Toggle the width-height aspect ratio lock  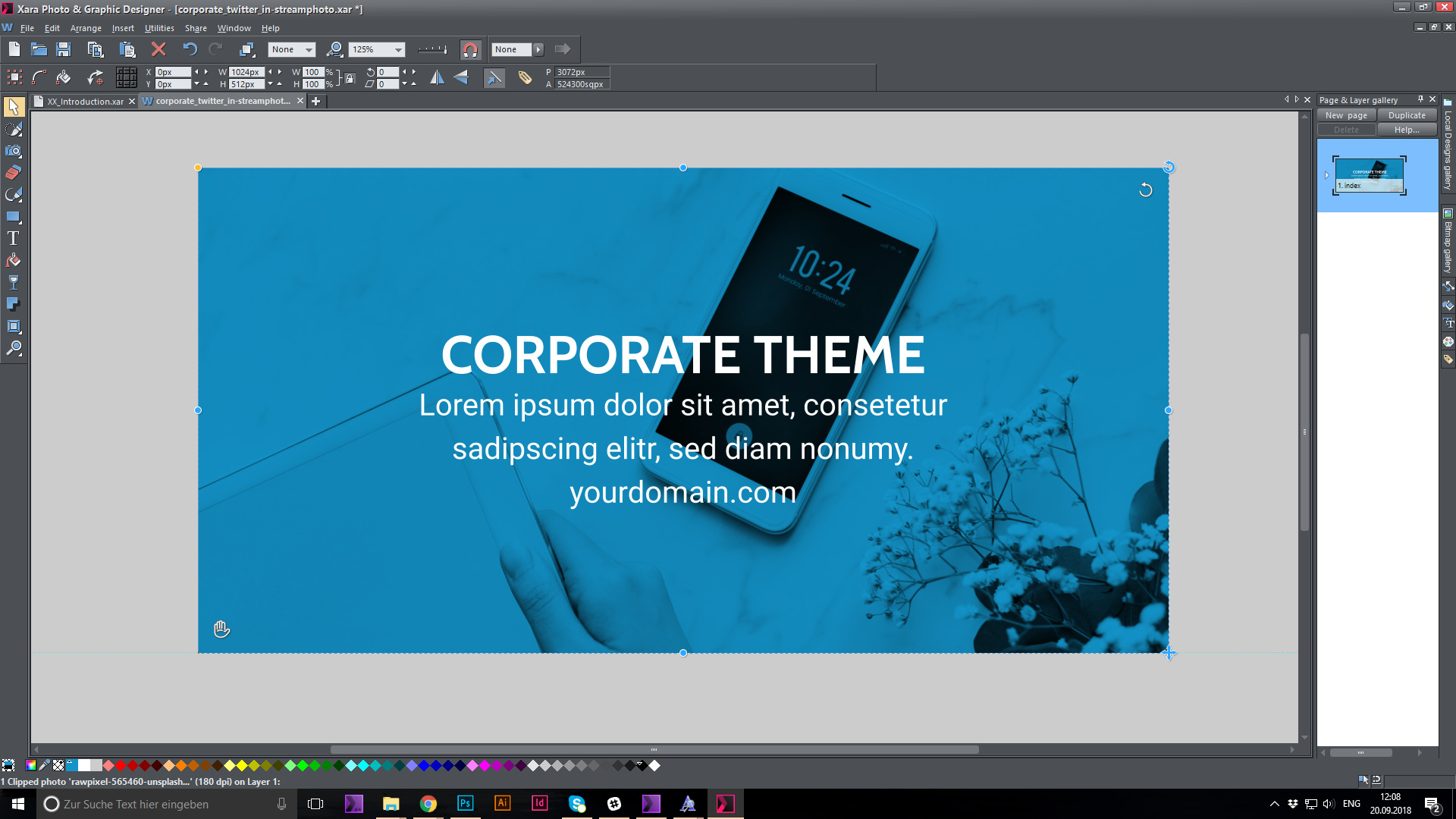click(x=350, y=78)
